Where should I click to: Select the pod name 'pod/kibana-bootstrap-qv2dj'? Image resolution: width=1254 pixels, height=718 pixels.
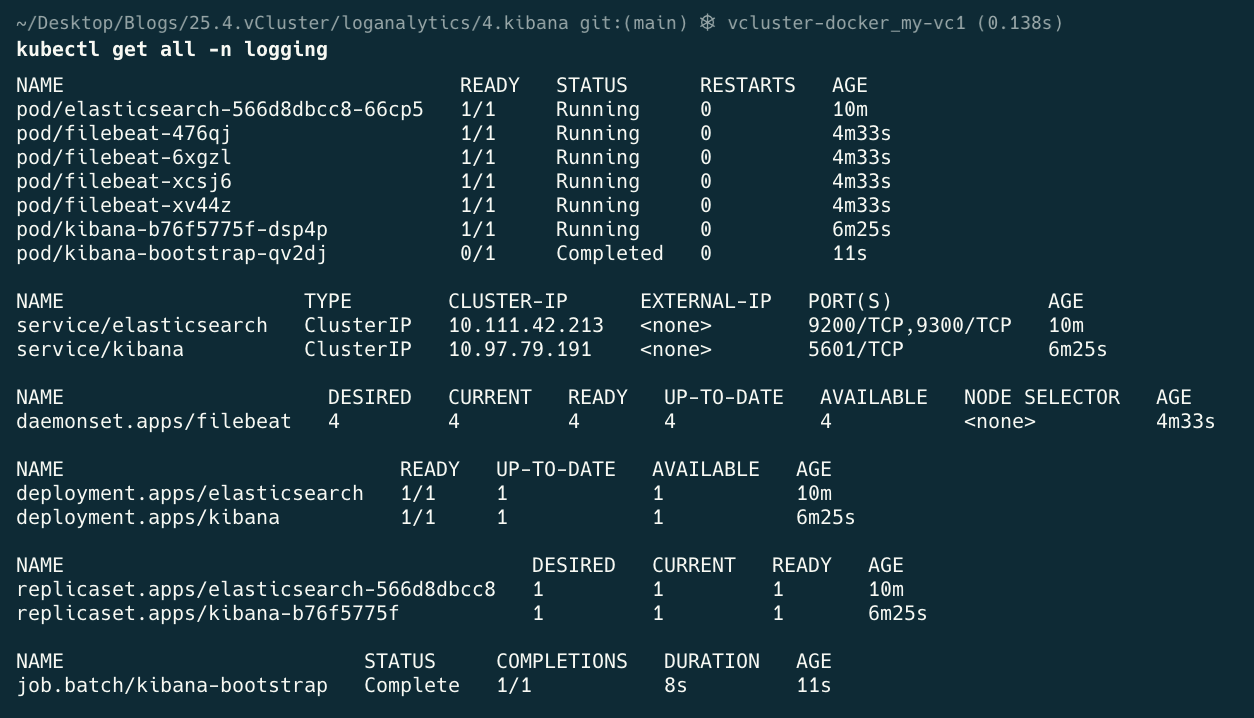tap(172, 253)
